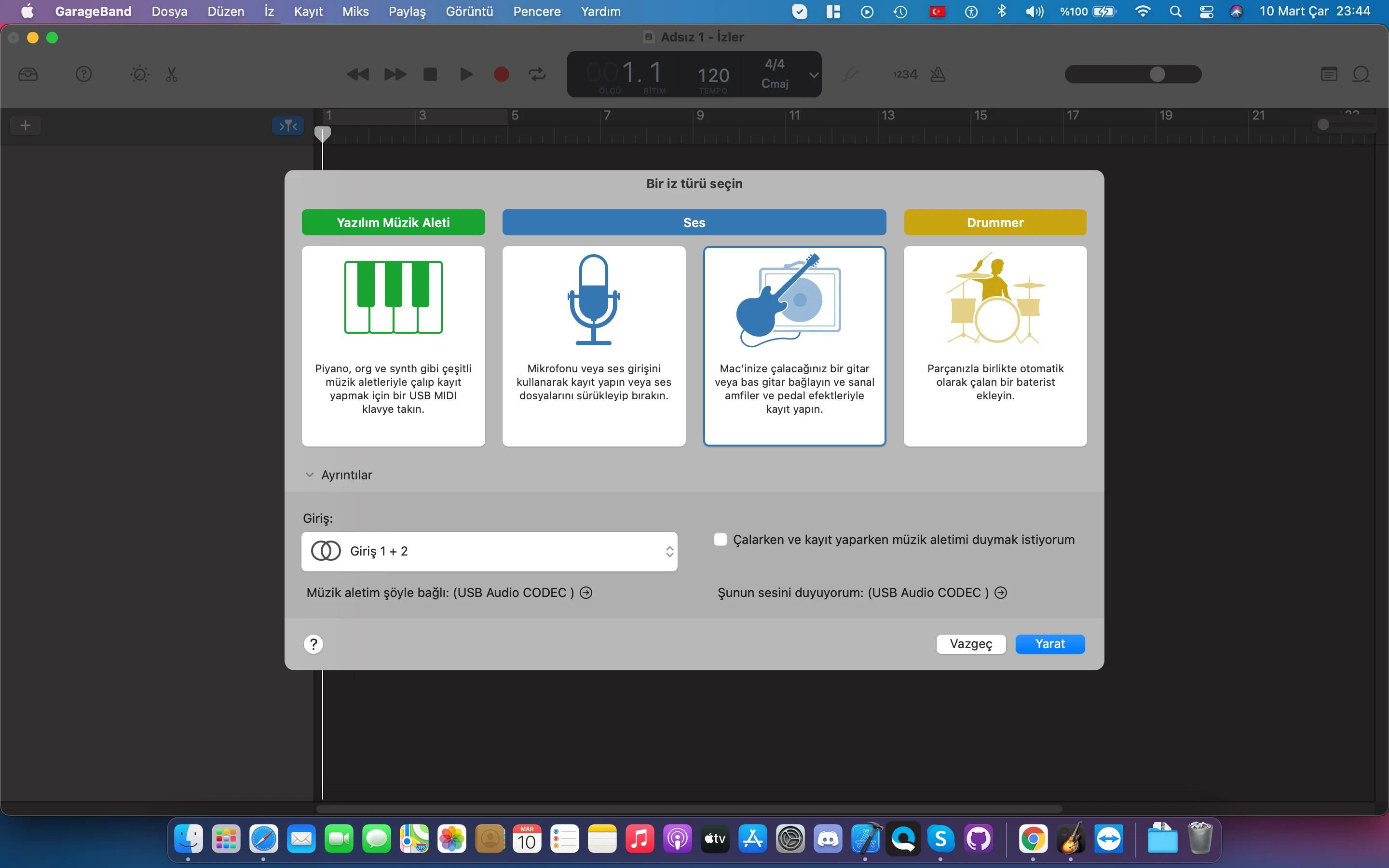The height and width of the screenshot is (868, 1389).
Task: Open the Giriş 1 + 2 input dropdown
Action: pyautogui.click(x=489, y=551)
